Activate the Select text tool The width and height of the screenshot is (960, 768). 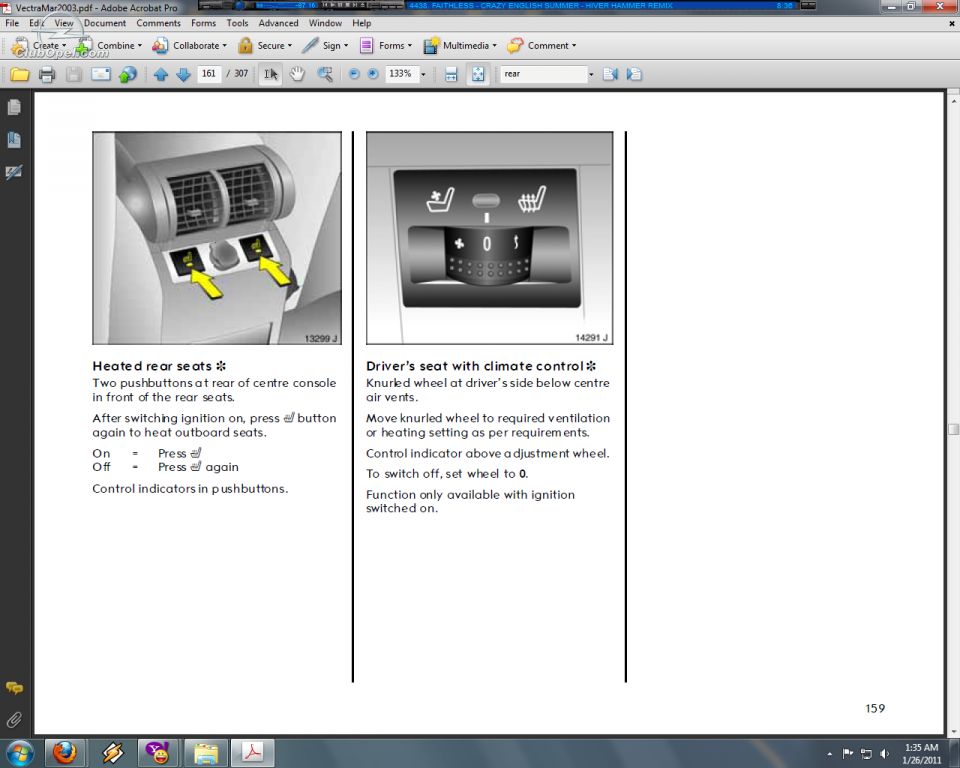pos(271,75)
